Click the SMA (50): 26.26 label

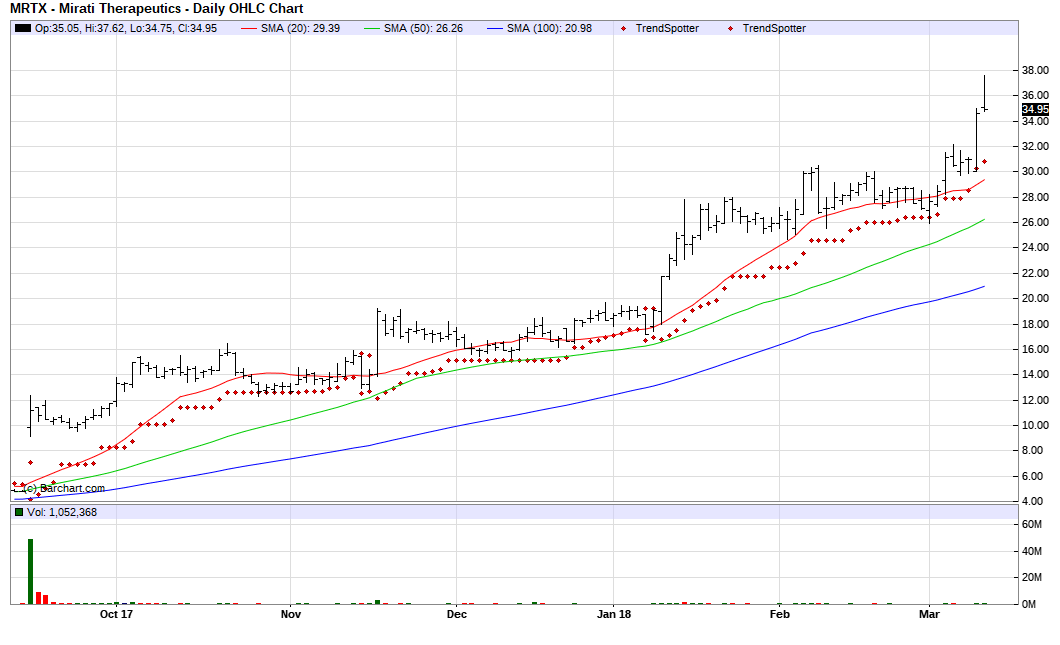423,28
